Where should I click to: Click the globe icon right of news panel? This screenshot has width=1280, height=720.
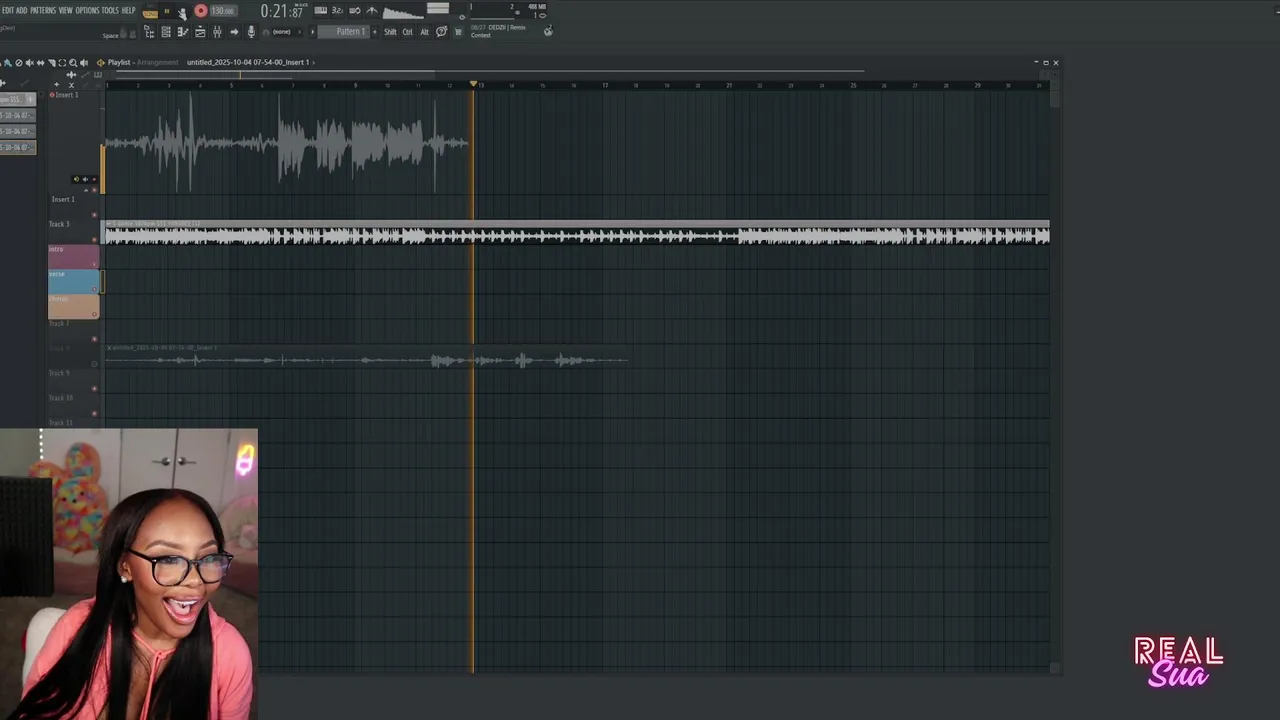coord(548,31)
